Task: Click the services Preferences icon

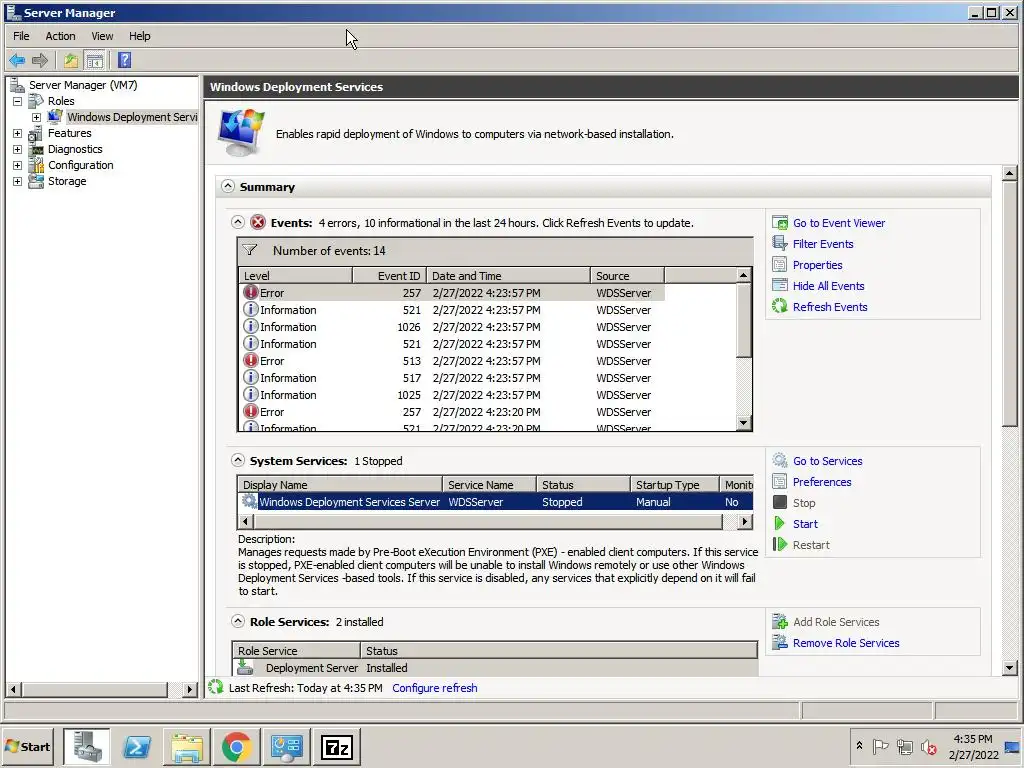Action: (x=780, y=482)
